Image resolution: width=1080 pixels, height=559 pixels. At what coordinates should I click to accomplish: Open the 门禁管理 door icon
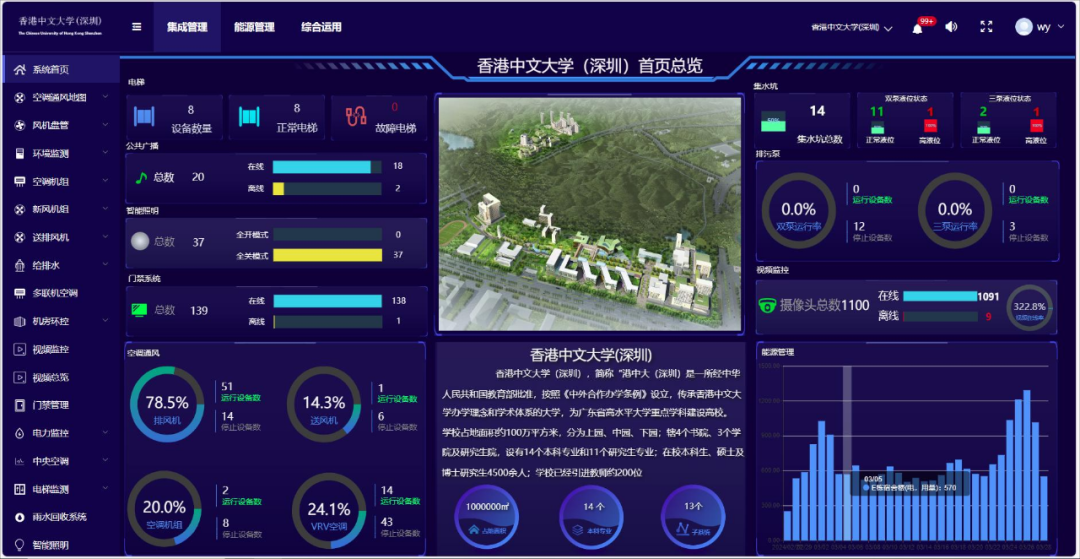tap(20, 405)
